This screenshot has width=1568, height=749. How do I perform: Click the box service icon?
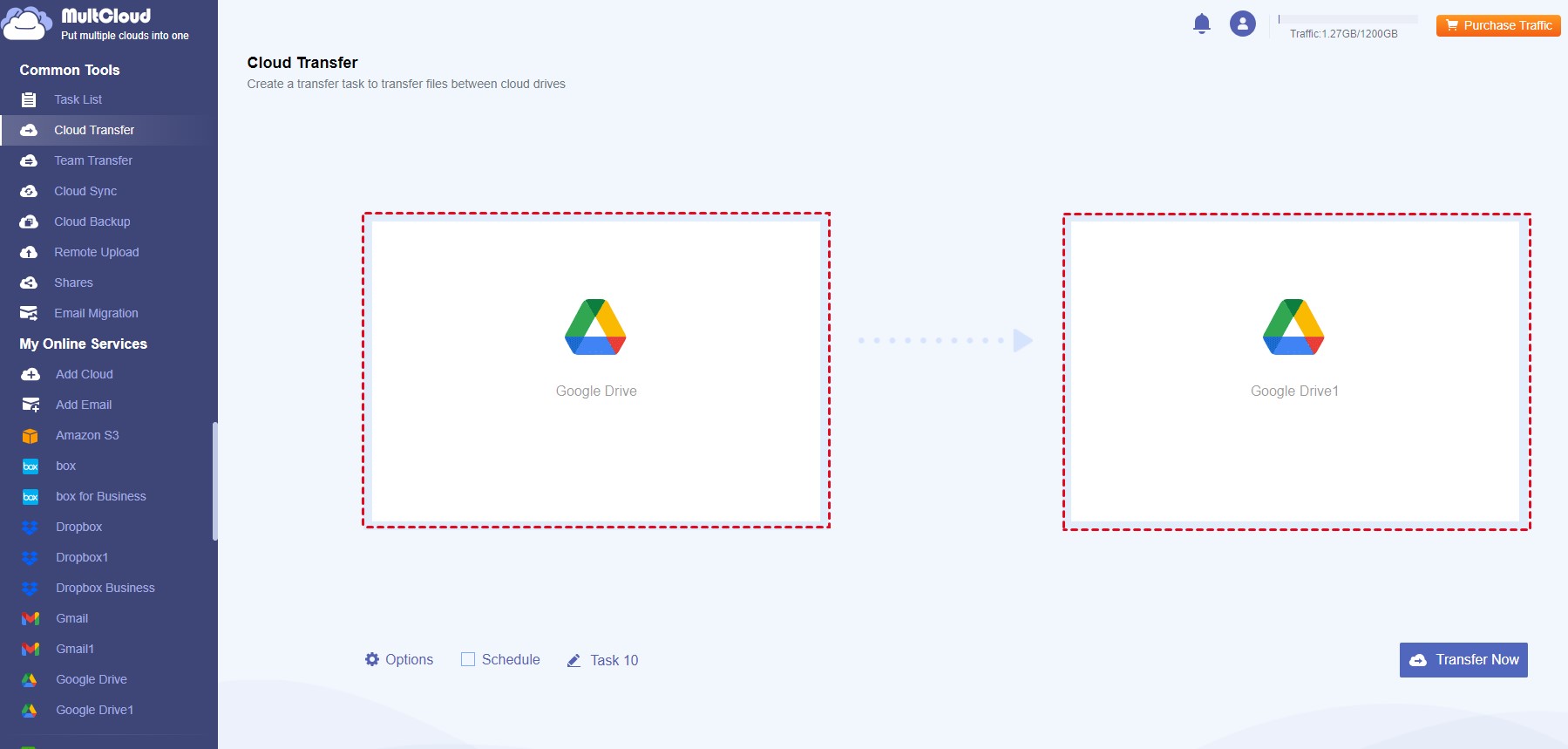[31, 466]
